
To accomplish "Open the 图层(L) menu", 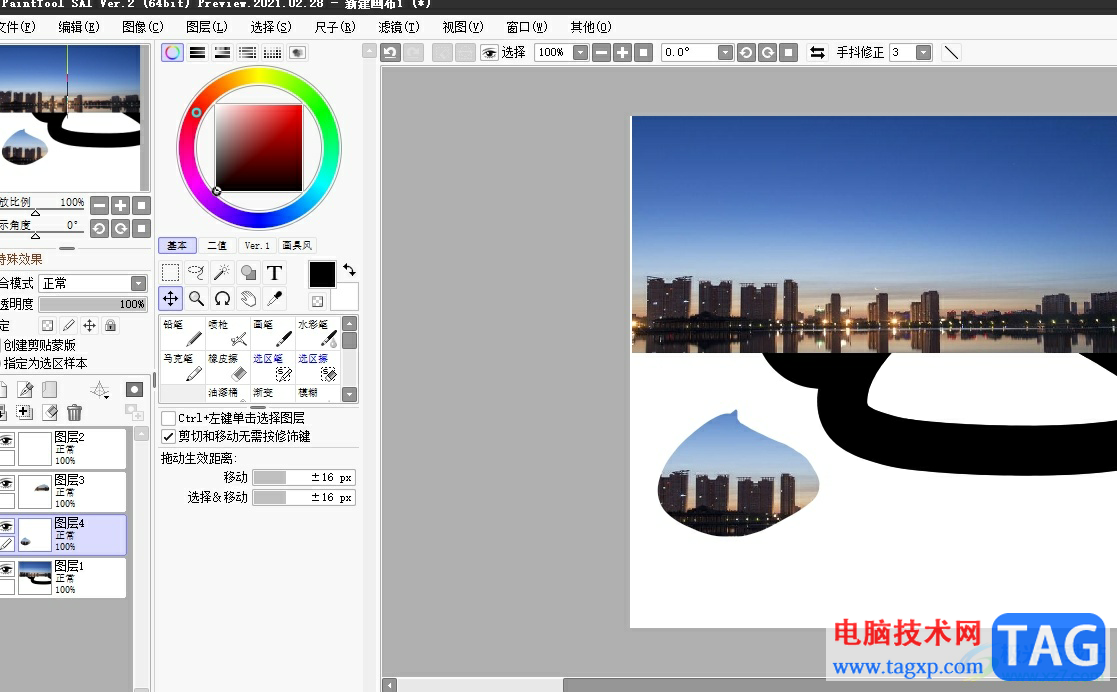I will click(207, 27).
